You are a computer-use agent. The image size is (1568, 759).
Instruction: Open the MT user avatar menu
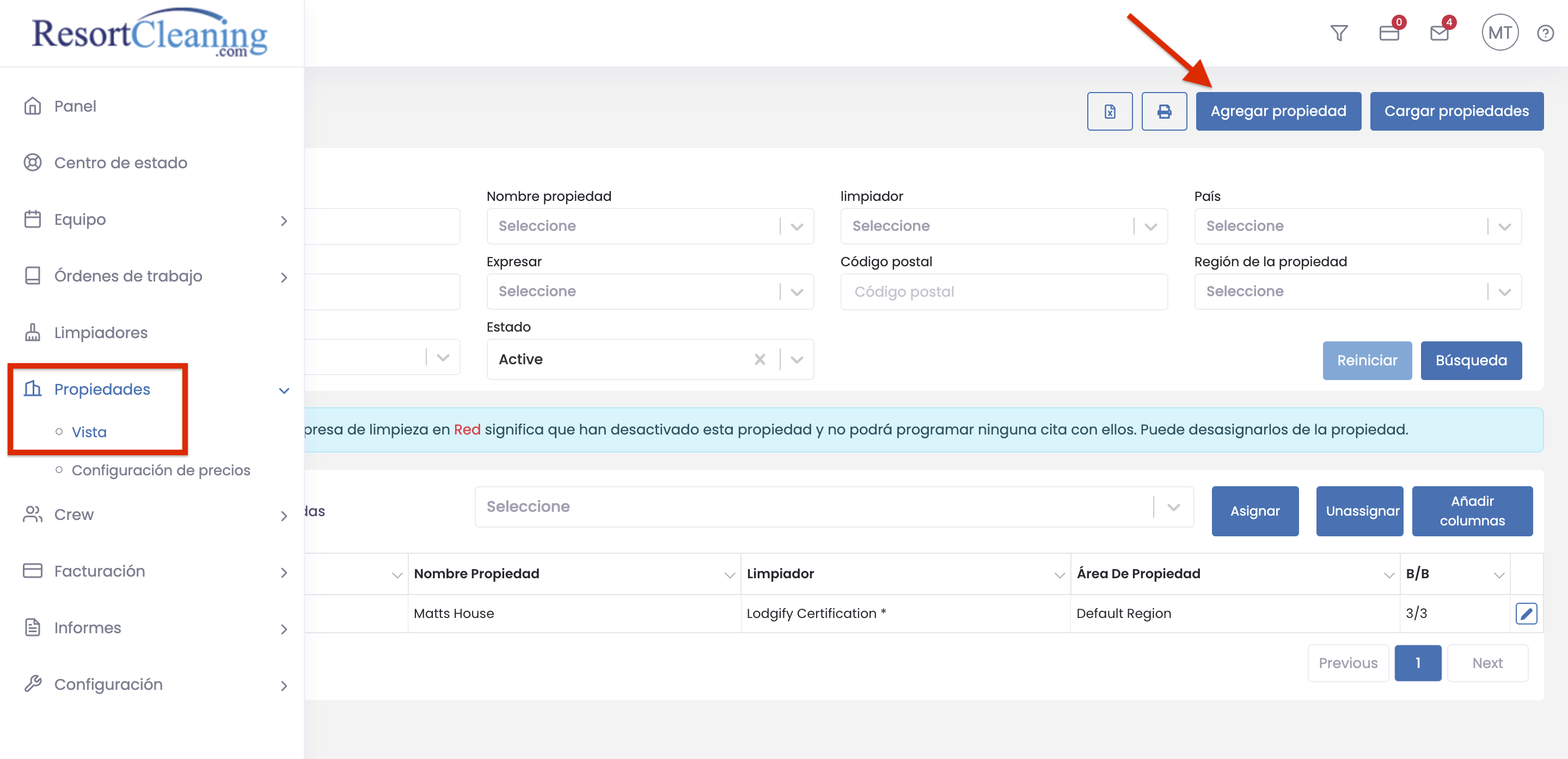click(x=1499, y=33)
